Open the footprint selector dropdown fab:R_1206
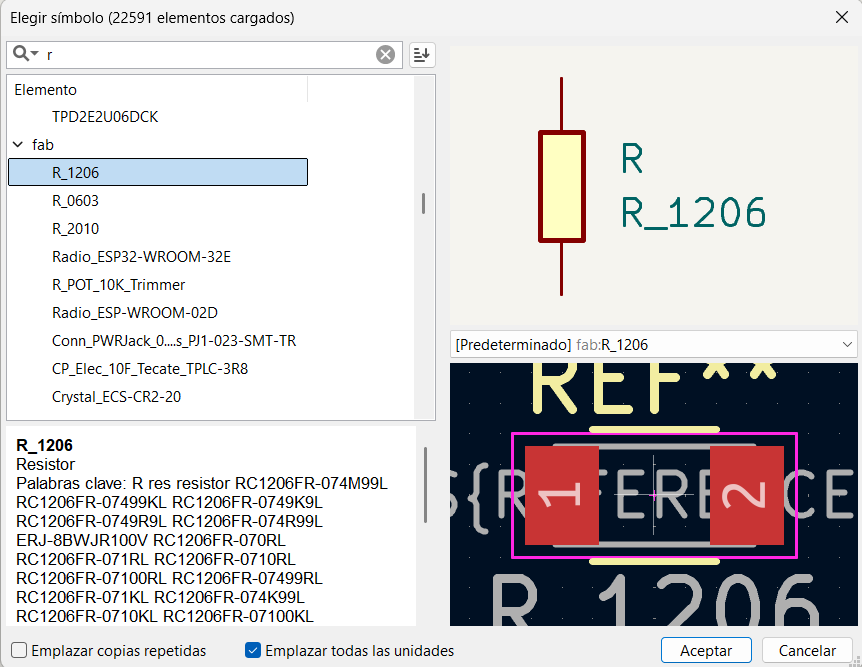 pos(653,345)
